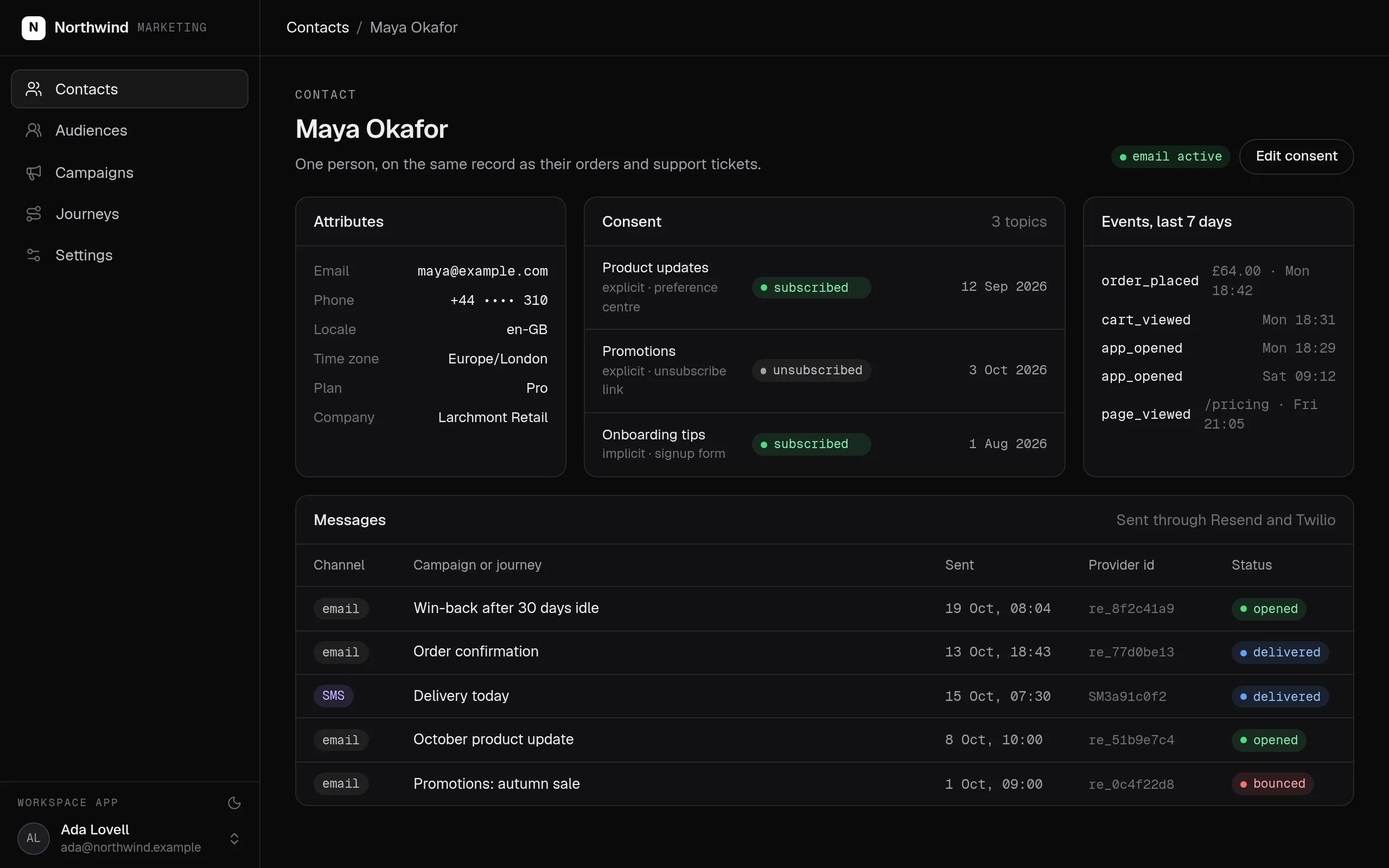The width and height of the screenshot is (1389, 868).
Task: Click the maya@example.com email value
Action: [x=482, y=271]
